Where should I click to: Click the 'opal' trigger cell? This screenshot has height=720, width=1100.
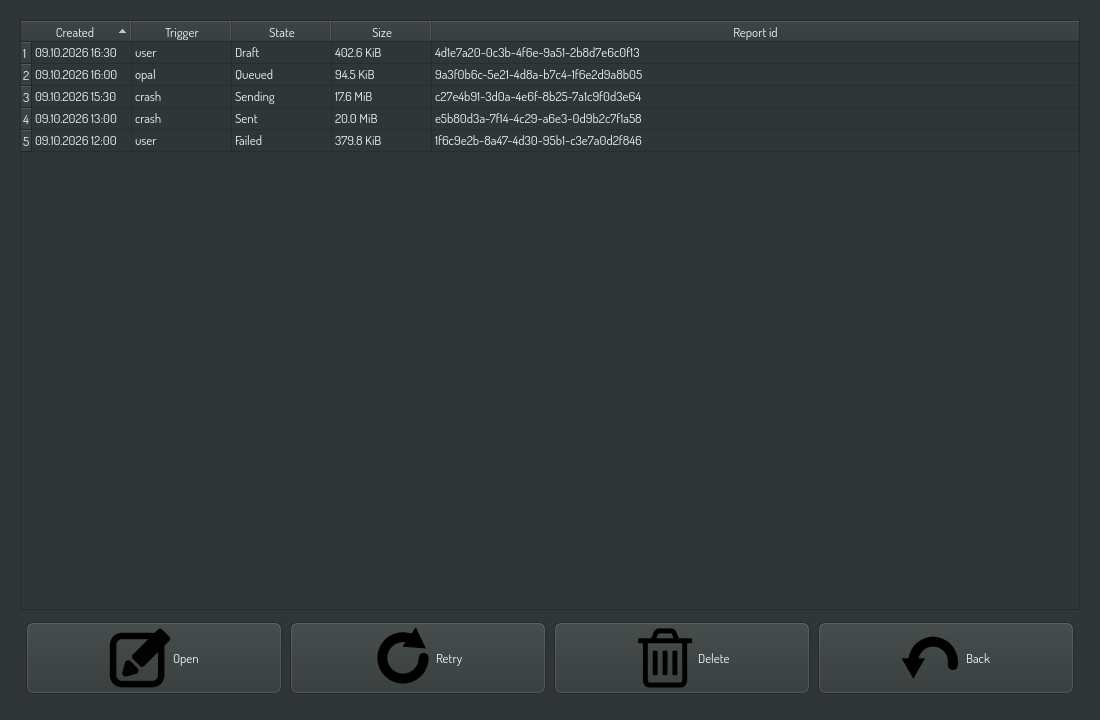click(181, 74)
